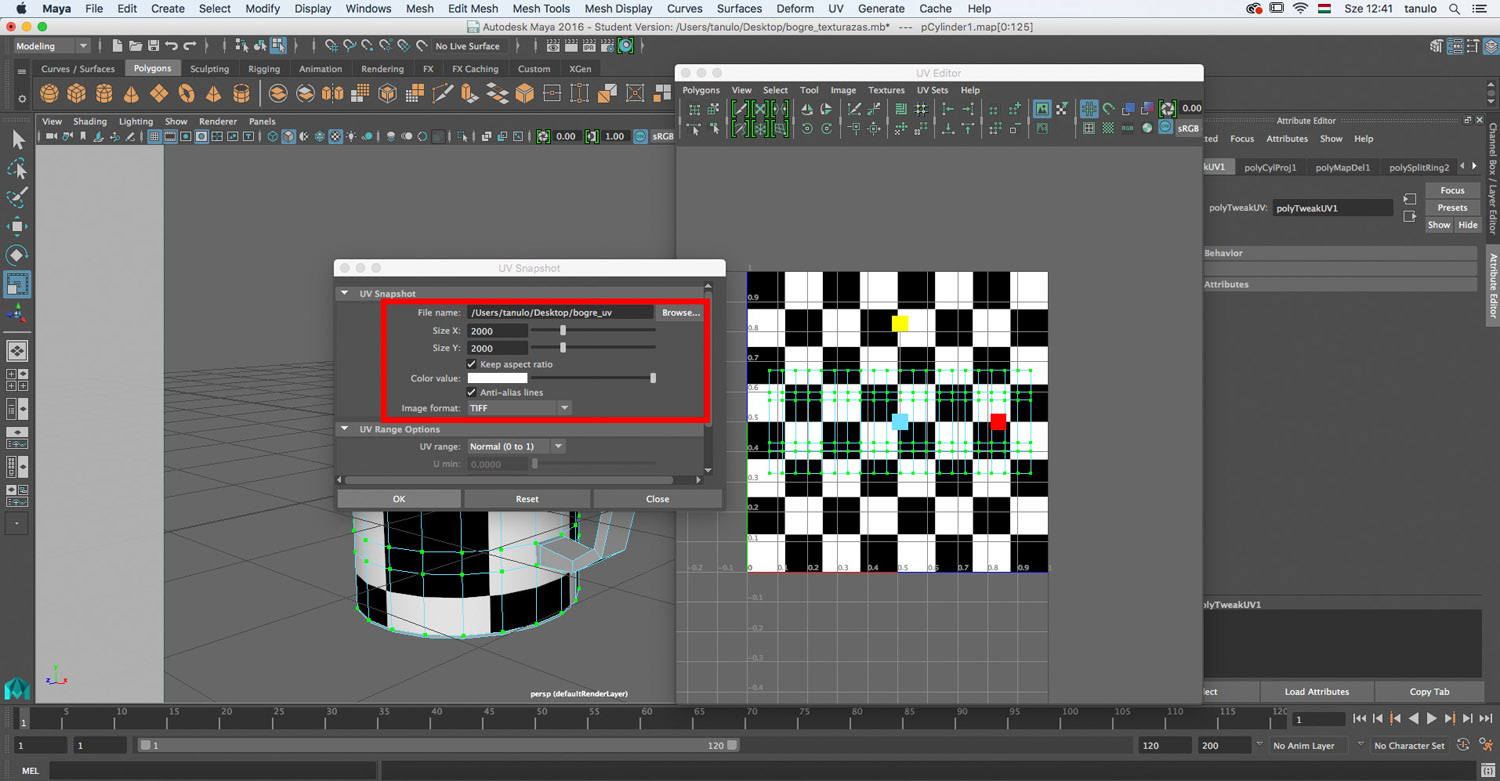
Task: Open the Edit Mesh menu
Action: 472,8
